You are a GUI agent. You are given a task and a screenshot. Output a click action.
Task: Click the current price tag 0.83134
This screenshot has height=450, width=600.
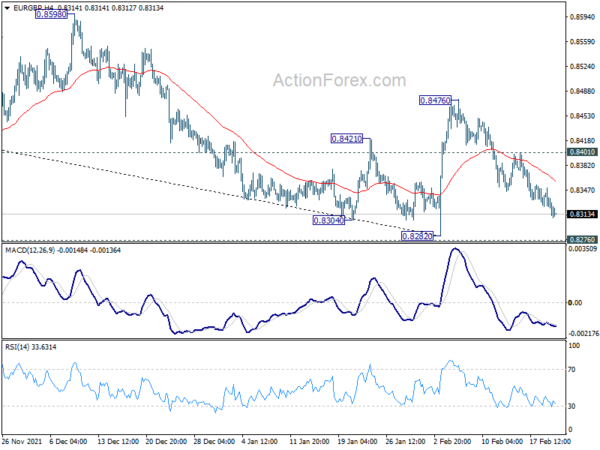(582, 214)
